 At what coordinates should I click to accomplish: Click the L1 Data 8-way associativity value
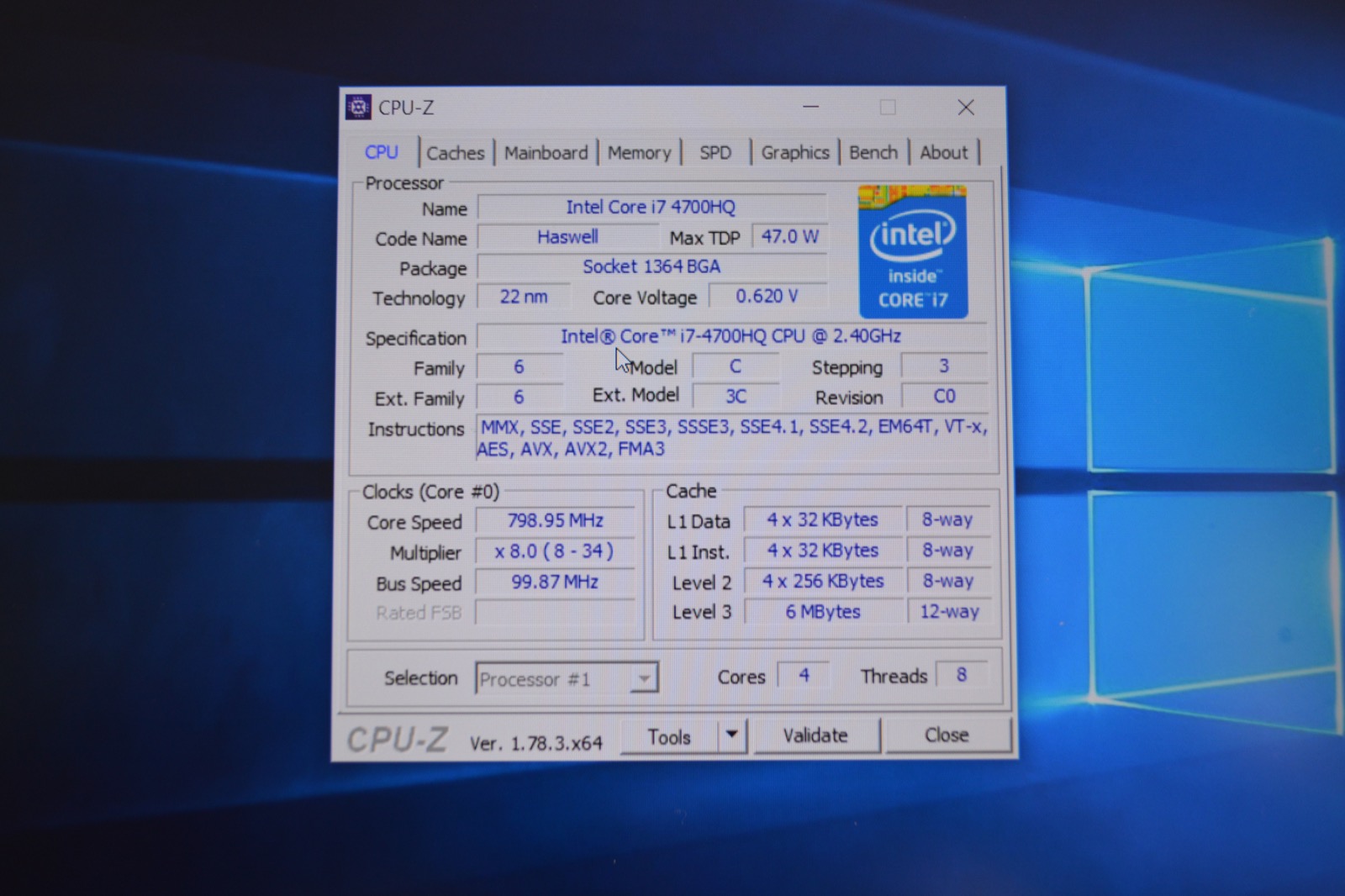[x=947, y=519]
